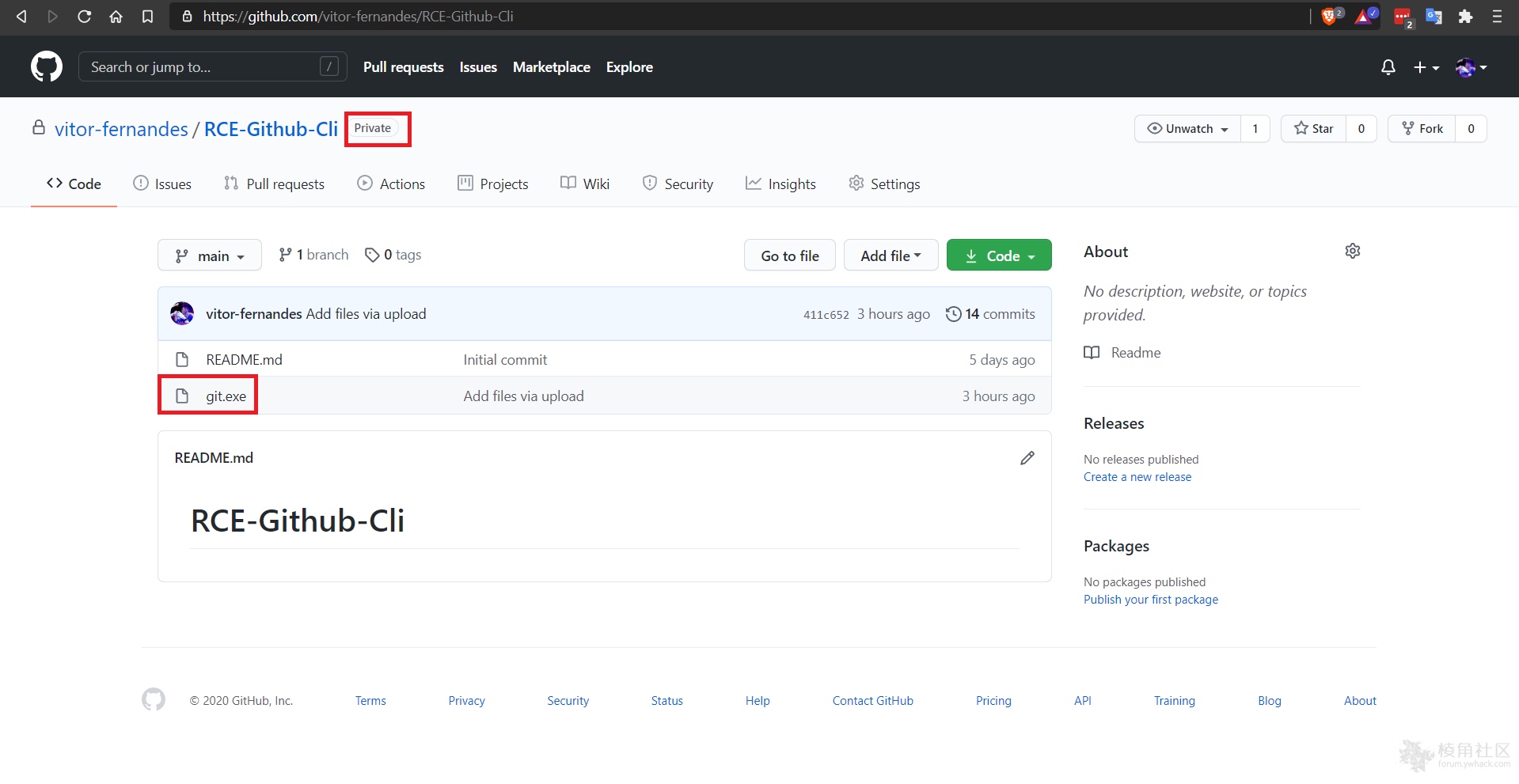View the 14 commits history
1519x784 pixels.
[x=990, y=314]
